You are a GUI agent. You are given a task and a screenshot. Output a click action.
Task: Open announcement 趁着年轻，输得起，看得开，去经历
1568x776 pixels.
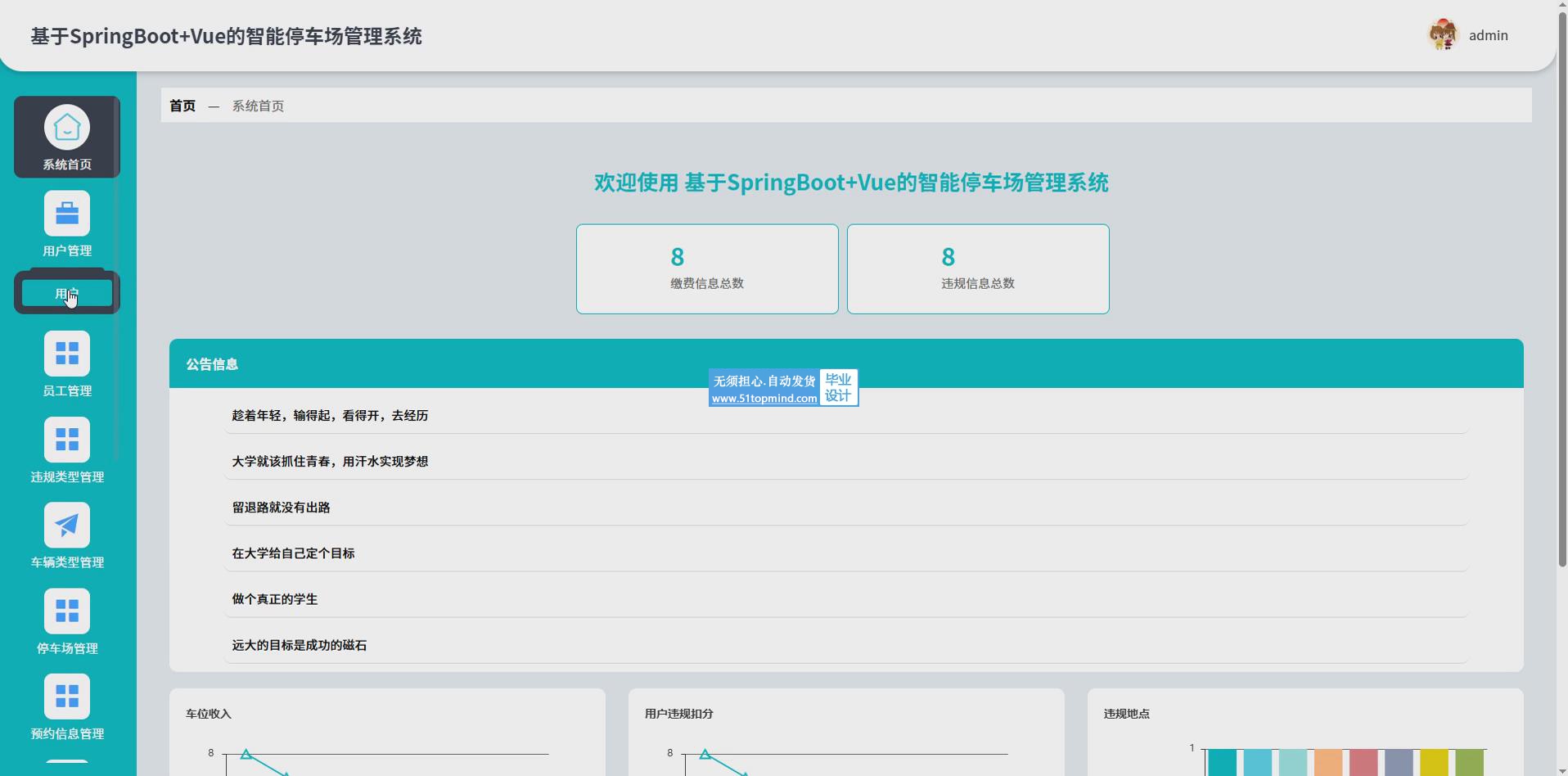tap(330, 416)
